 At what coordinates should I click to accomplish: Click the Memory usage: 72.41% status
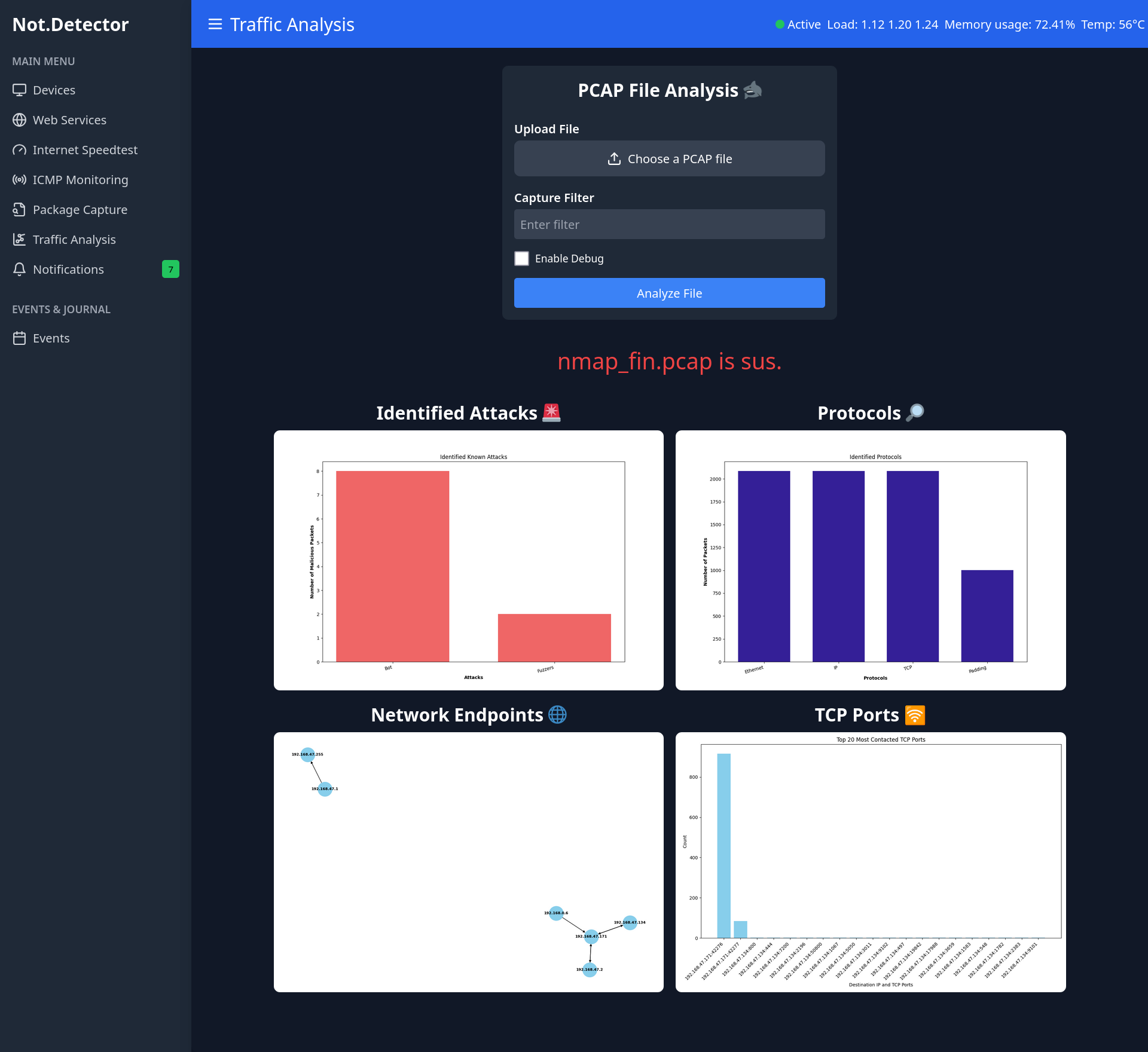pyautogui.click(x=1009, y=25)
